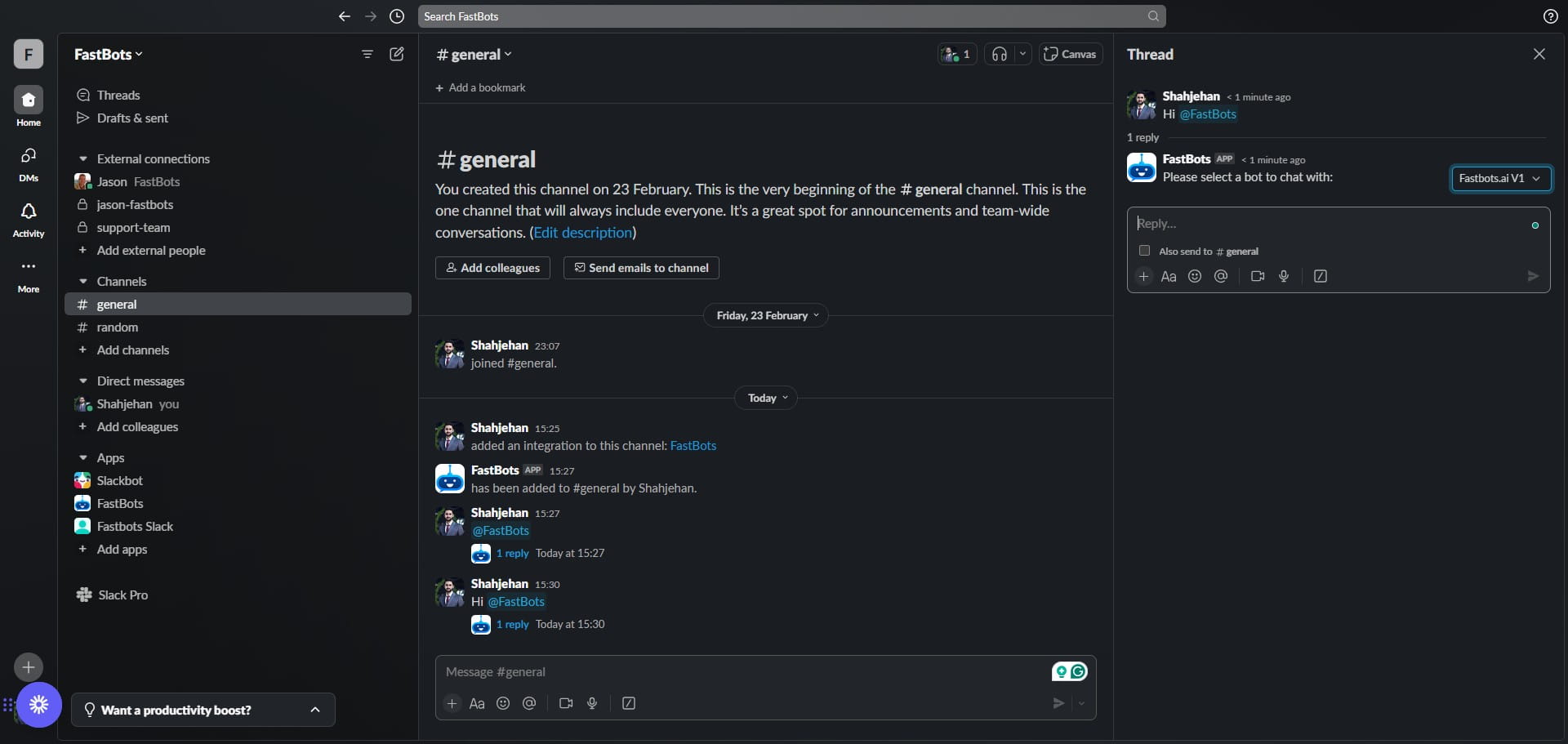Viewport: 1568px width, 744px height.
Task: Open the FastBots integration link
Action: coord(693,446)
